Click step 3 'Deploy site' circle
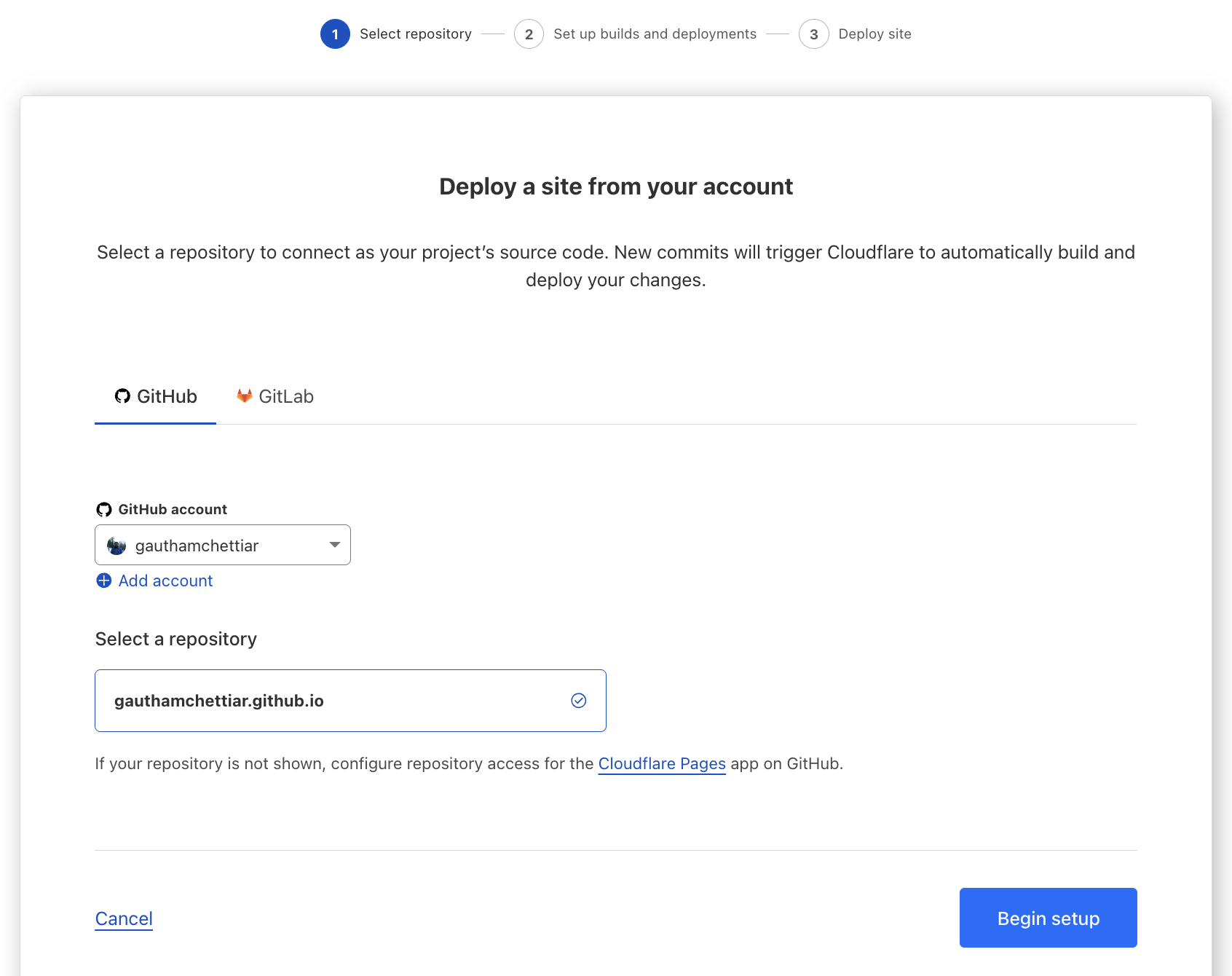The height and width of the screenshot is (976, 1232). pos(813,34)
